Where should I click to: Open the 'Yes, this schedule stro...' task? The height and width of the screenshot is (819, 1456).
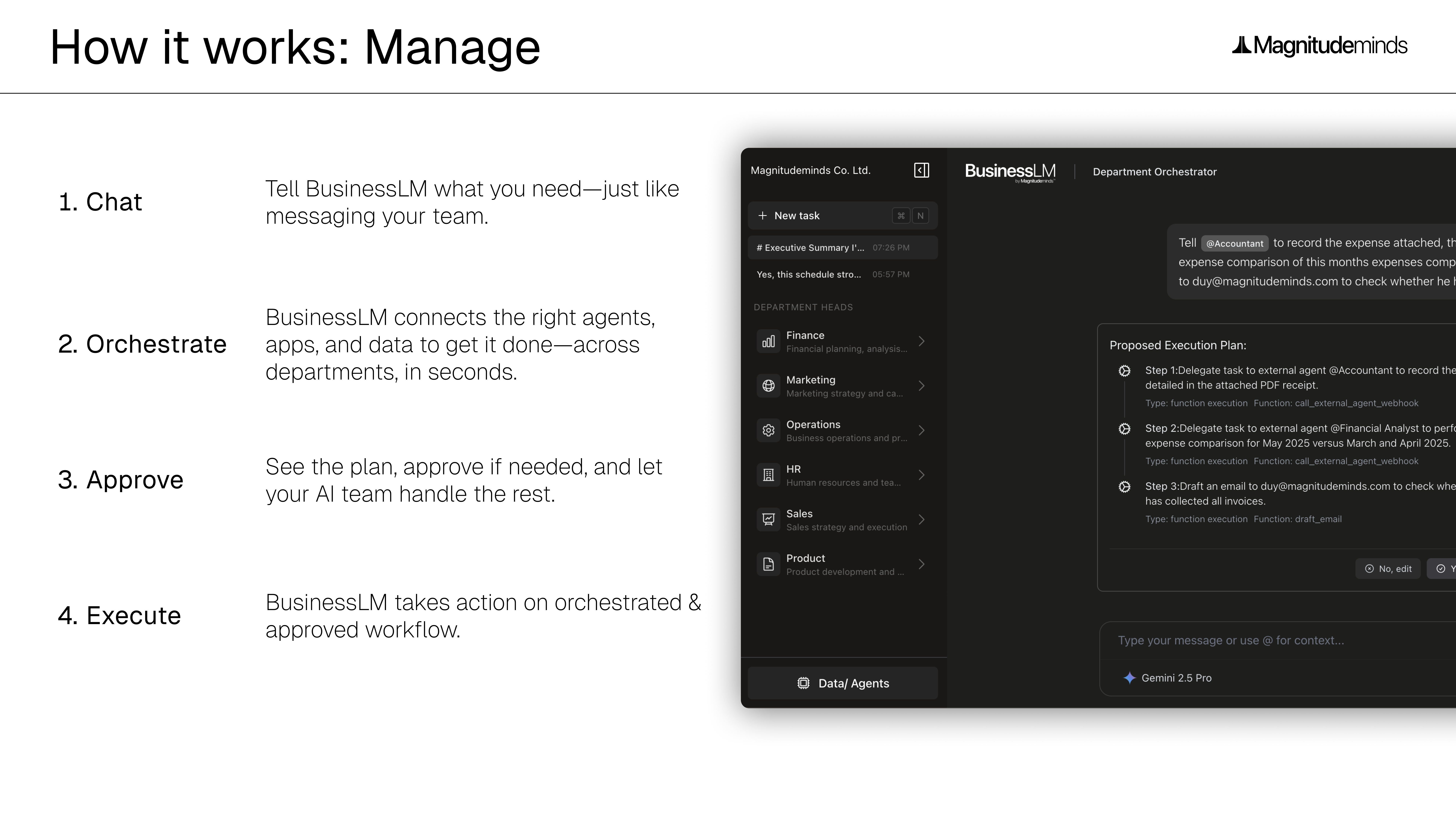[843, 275]
